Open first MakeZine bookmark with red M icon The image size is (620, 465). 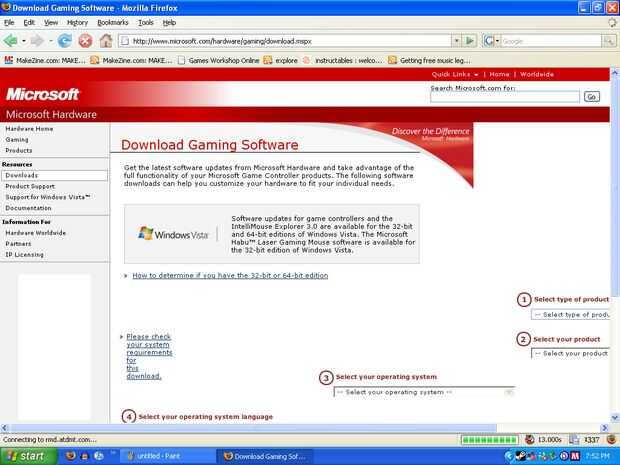click(x=45, y=60)
